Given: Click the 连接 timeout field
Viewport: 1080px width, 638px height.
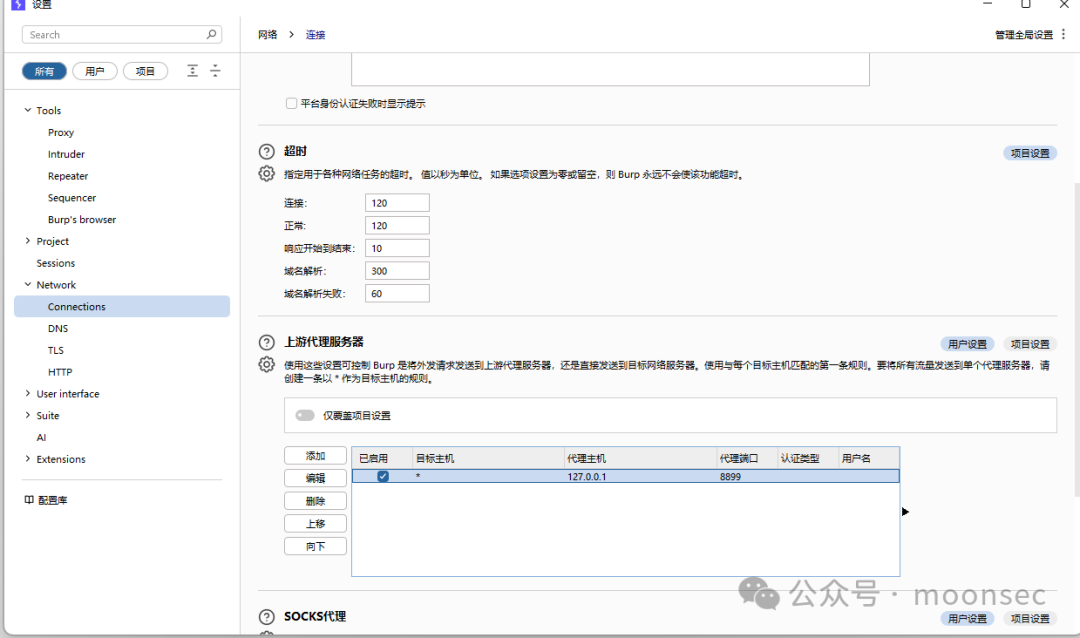Looking at the screenshot, I should point(397,203).
